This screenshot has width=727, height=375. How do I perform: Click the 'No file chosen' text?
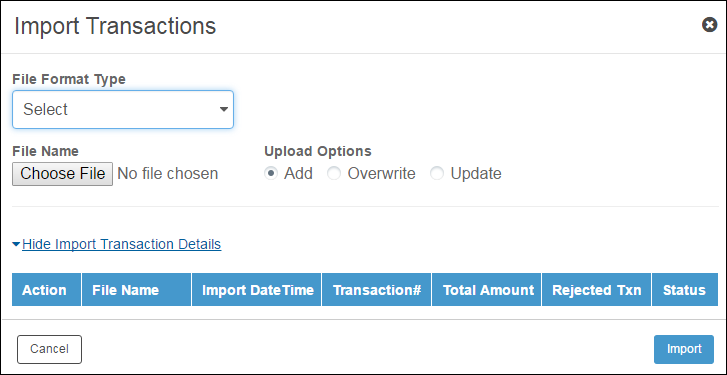coord(168,174)
